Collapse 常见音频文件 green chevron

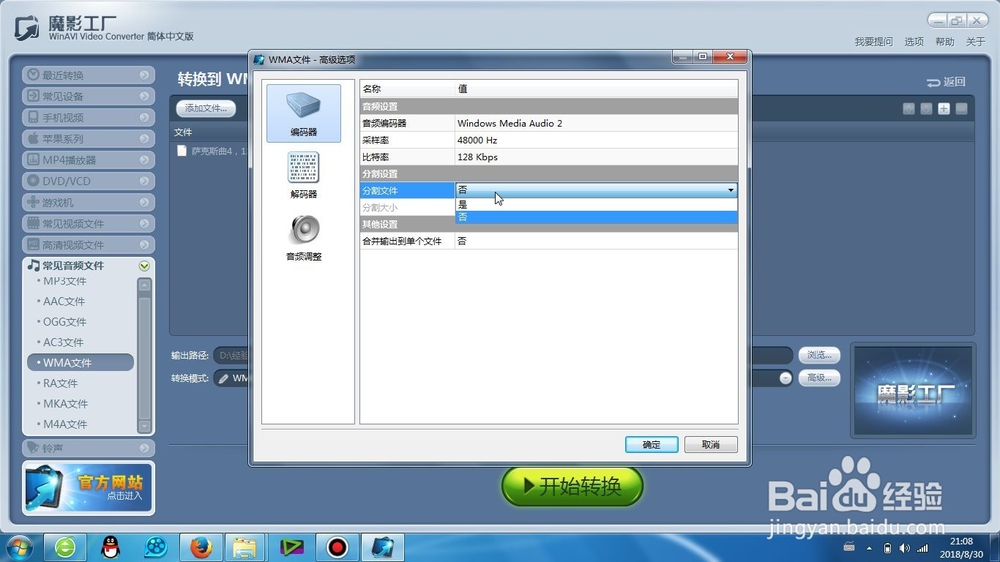144,265
